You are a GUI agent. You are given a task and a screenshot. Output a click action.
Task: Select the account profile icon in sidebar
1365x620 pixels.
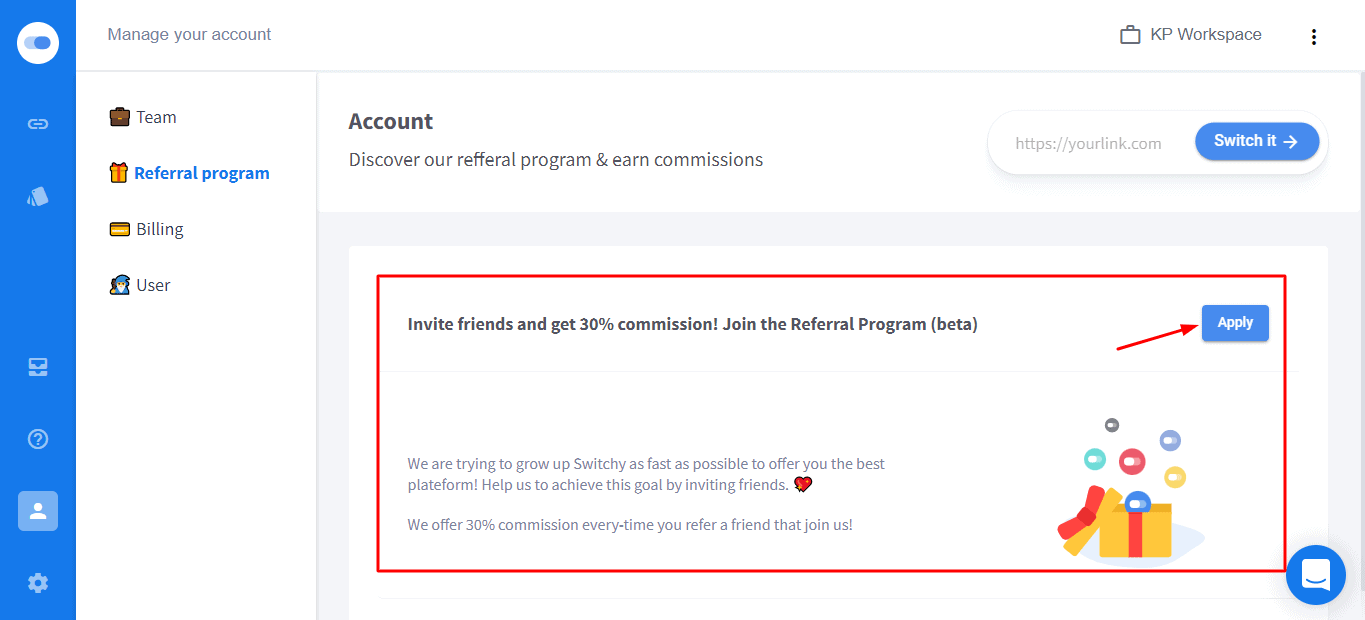[38, 511]
